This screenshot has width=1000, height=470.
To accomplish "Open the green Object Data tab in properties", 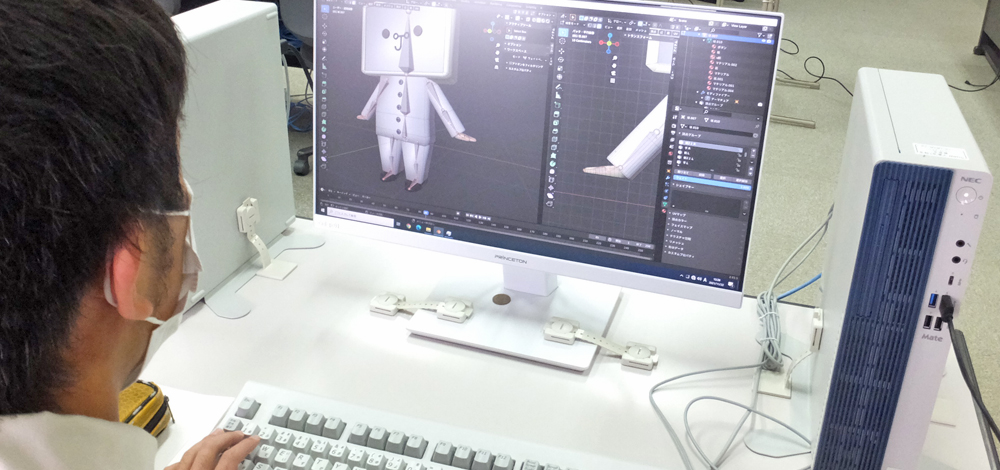I will coord(665,203).
